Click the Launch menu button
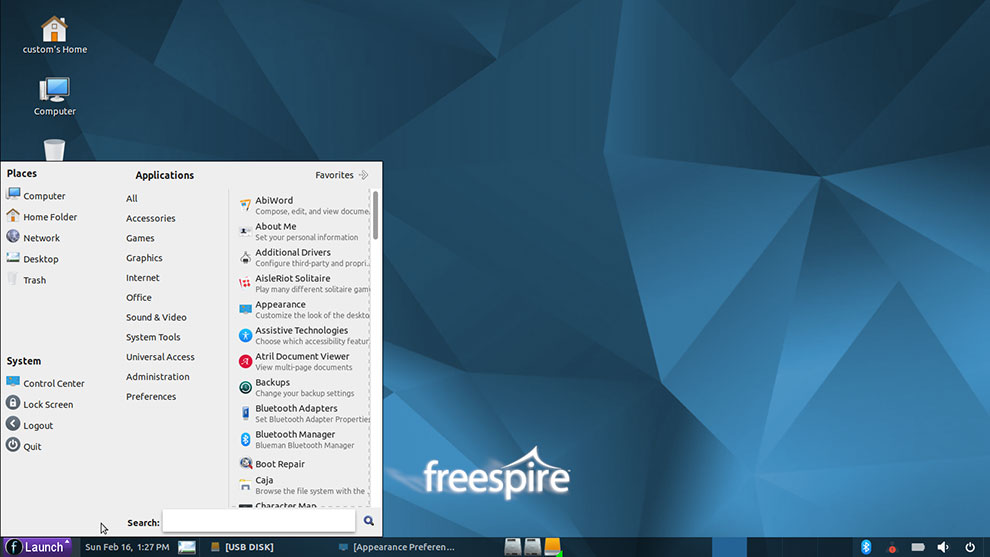 pos(38,547)
